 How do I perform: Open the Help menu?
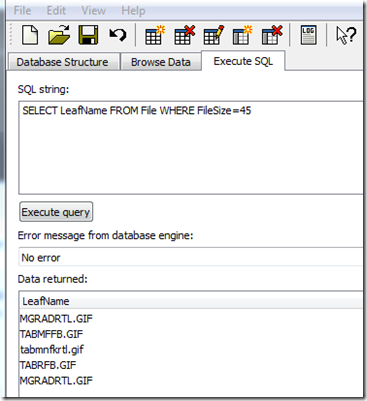(x=133, y=11)
